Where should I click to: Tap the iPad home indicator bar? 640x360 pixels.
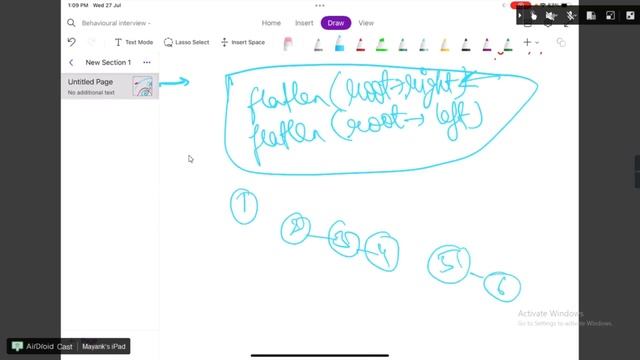tap(320, 356)
